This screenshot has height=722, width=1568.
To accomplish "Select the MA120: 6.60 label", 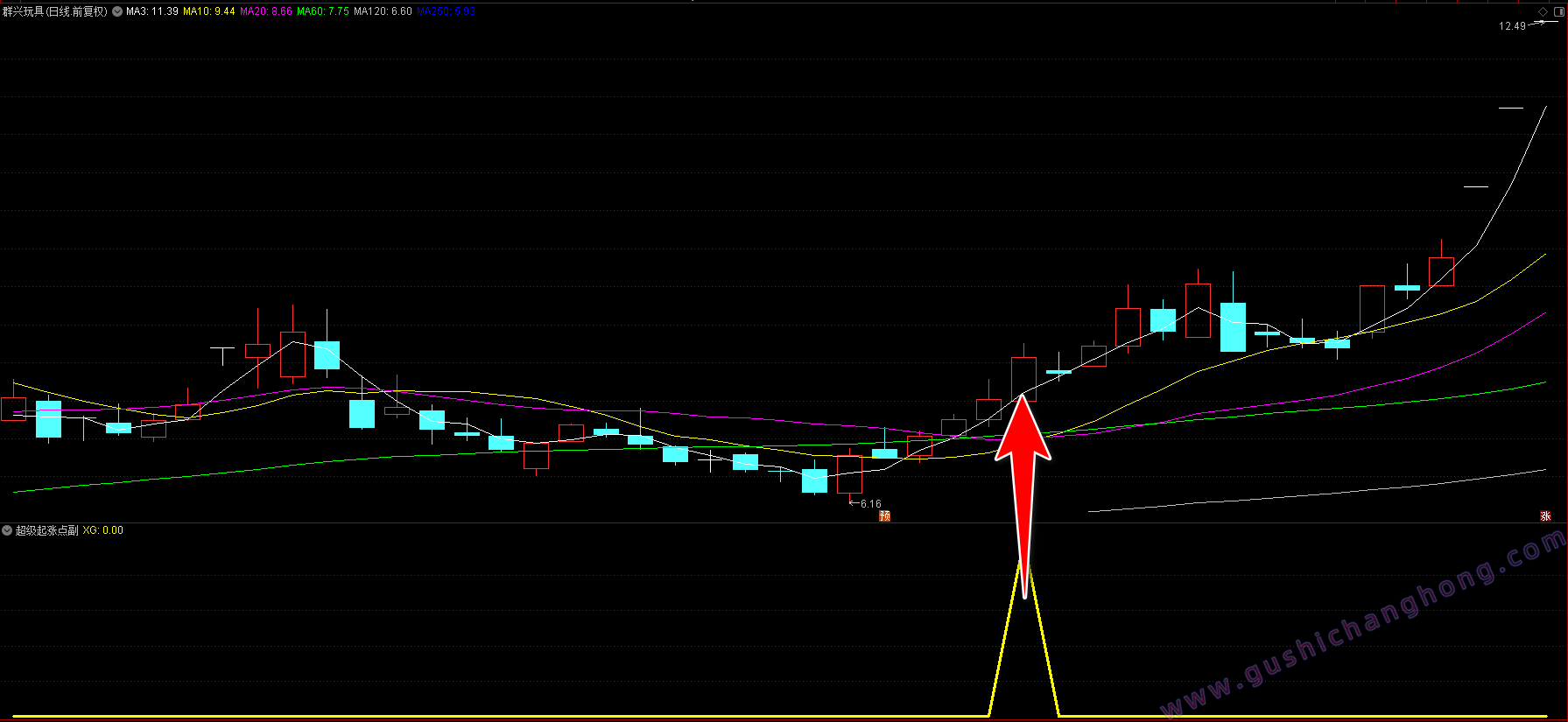I will pyautogui.click(x=383, y=11).
